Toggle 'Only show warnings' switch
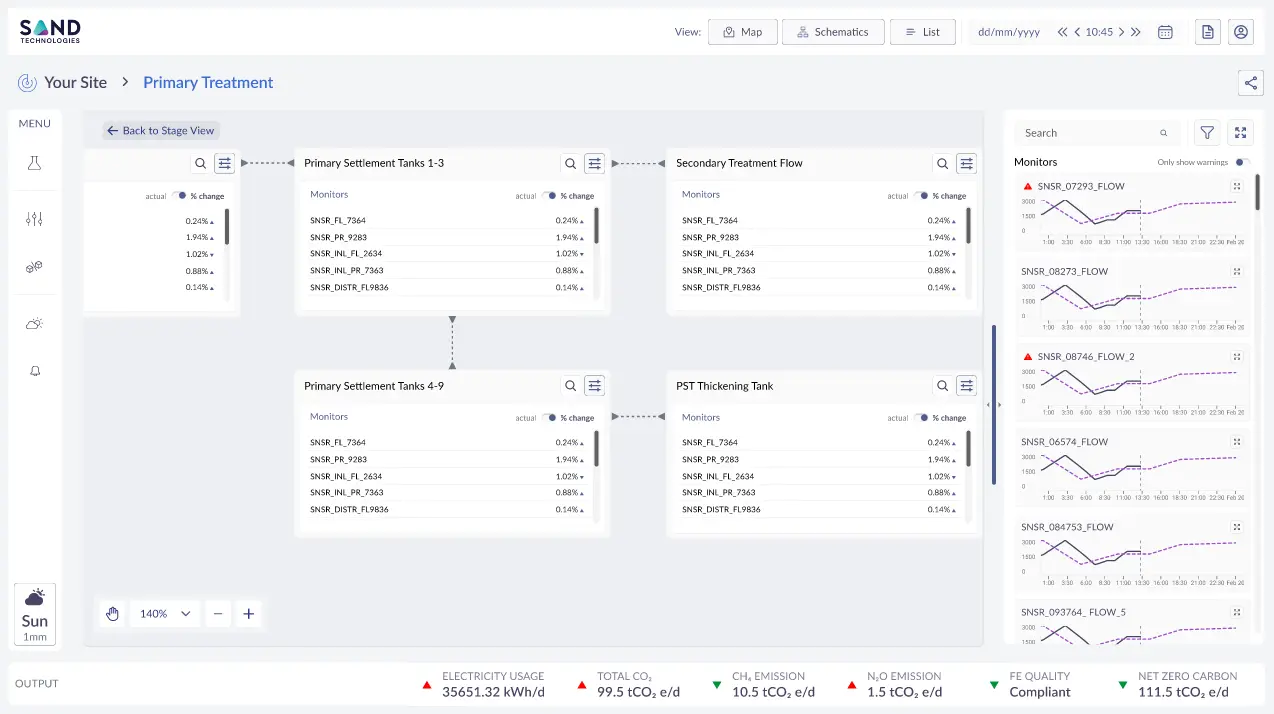The height and width of the screenshot is (714, 1274). click(1242, 162)
